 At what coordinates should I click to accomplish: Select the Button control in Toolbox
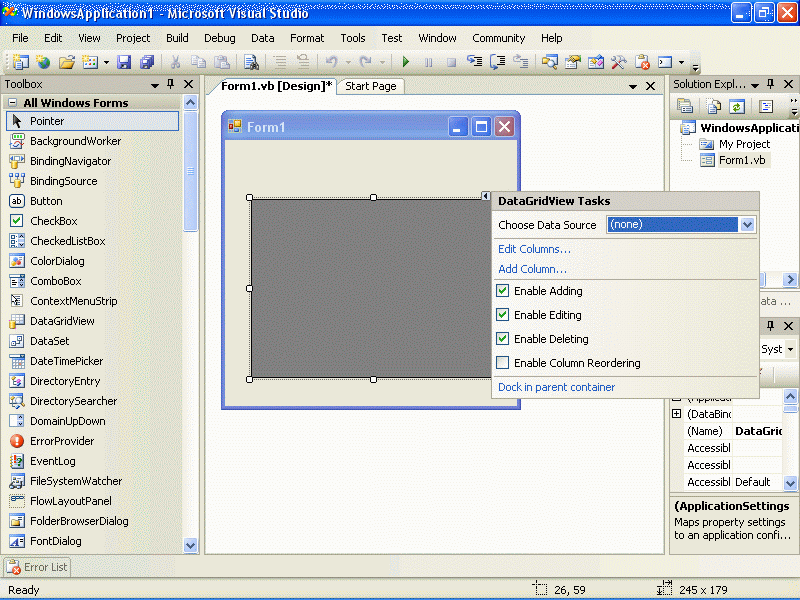pos(93,201)
